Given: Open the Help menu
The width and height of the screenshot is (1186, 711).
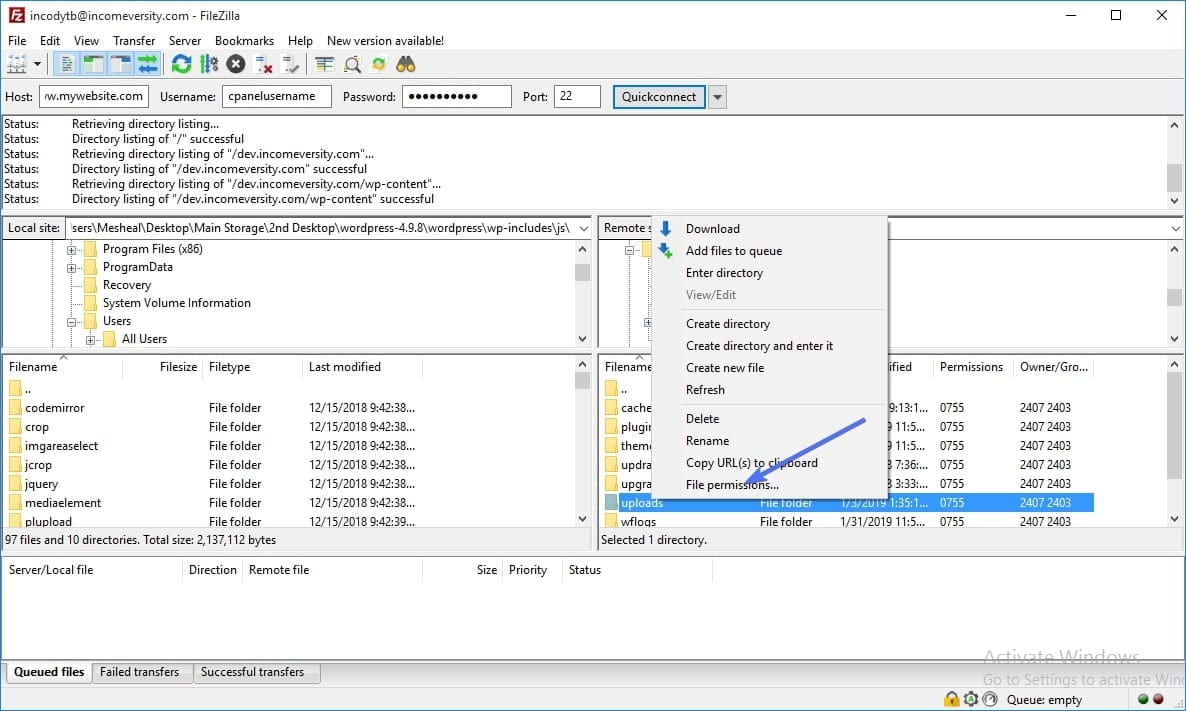Looking at the screenshot, I should click(x=300, y=41).
